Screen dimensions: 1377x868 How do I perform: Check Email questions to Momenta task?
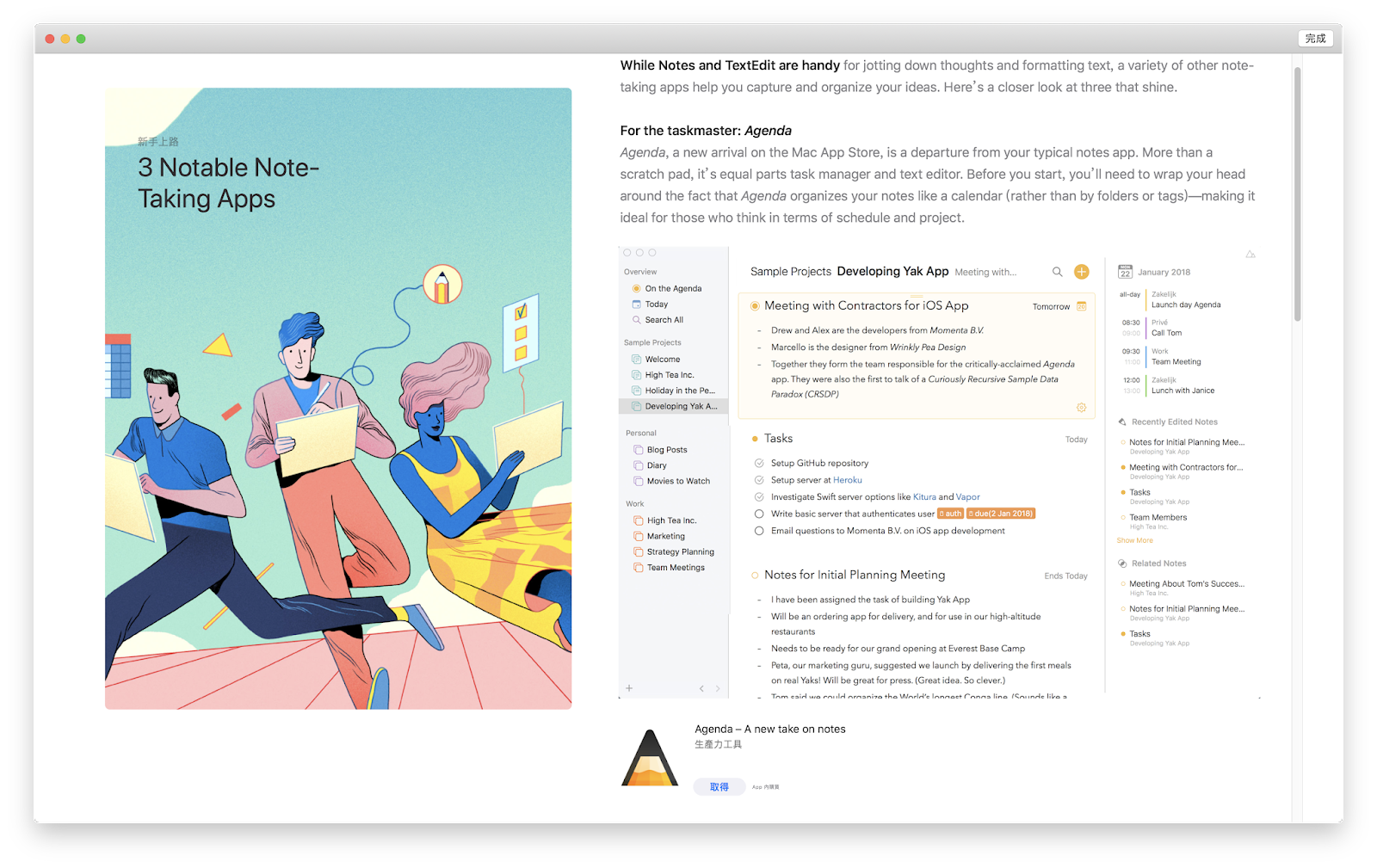point(759,531)
